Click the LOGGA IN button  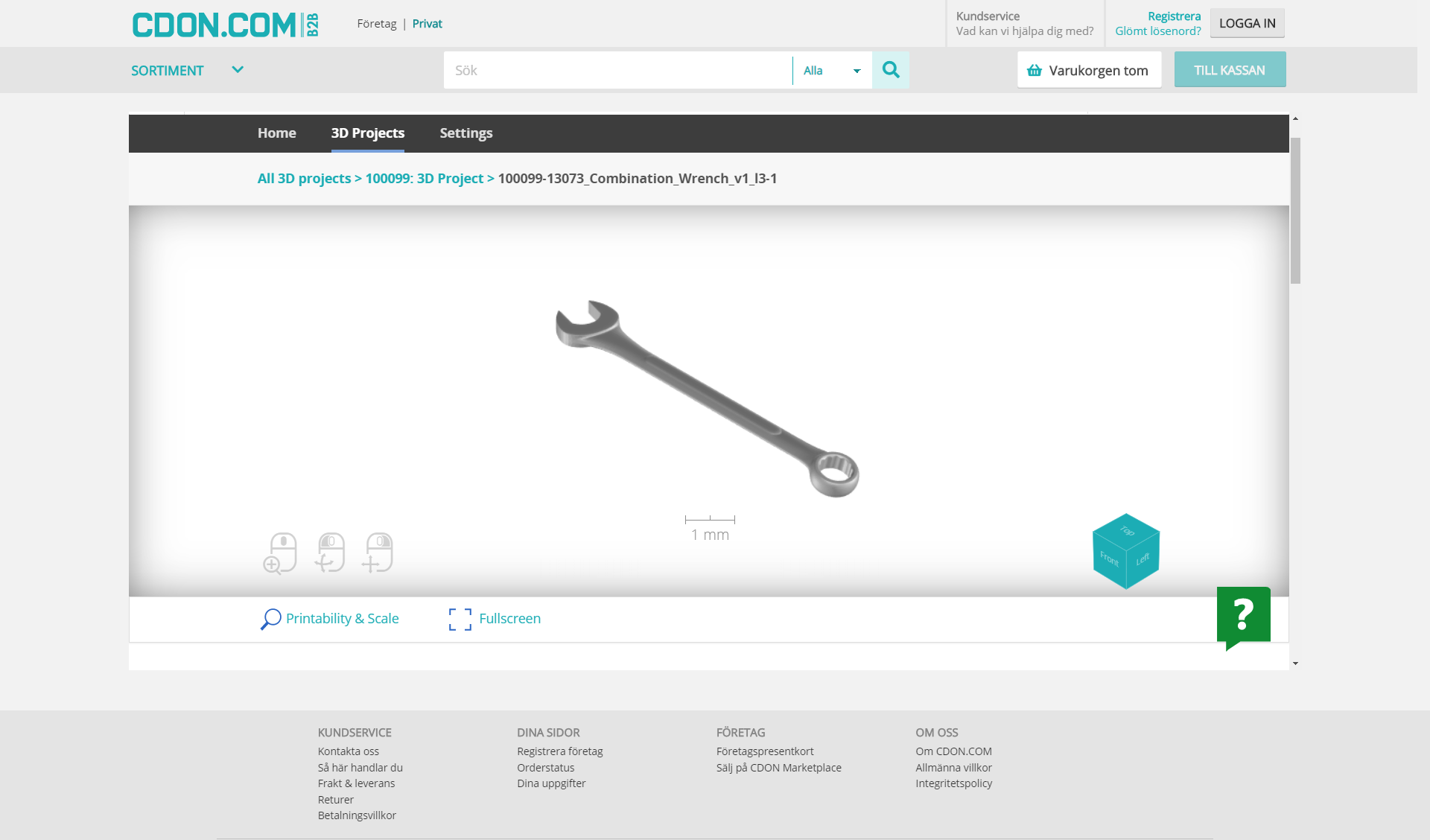[x=1247, y=23]
